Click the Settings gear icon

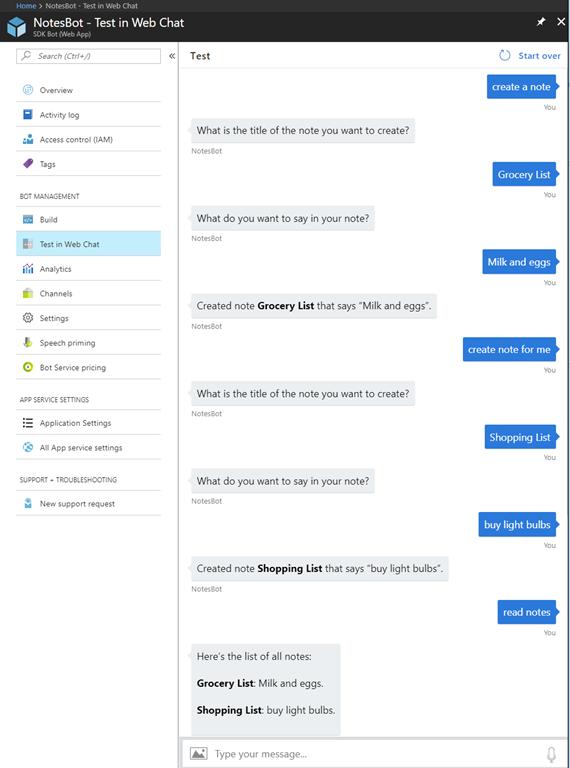[x=28, y=318]
